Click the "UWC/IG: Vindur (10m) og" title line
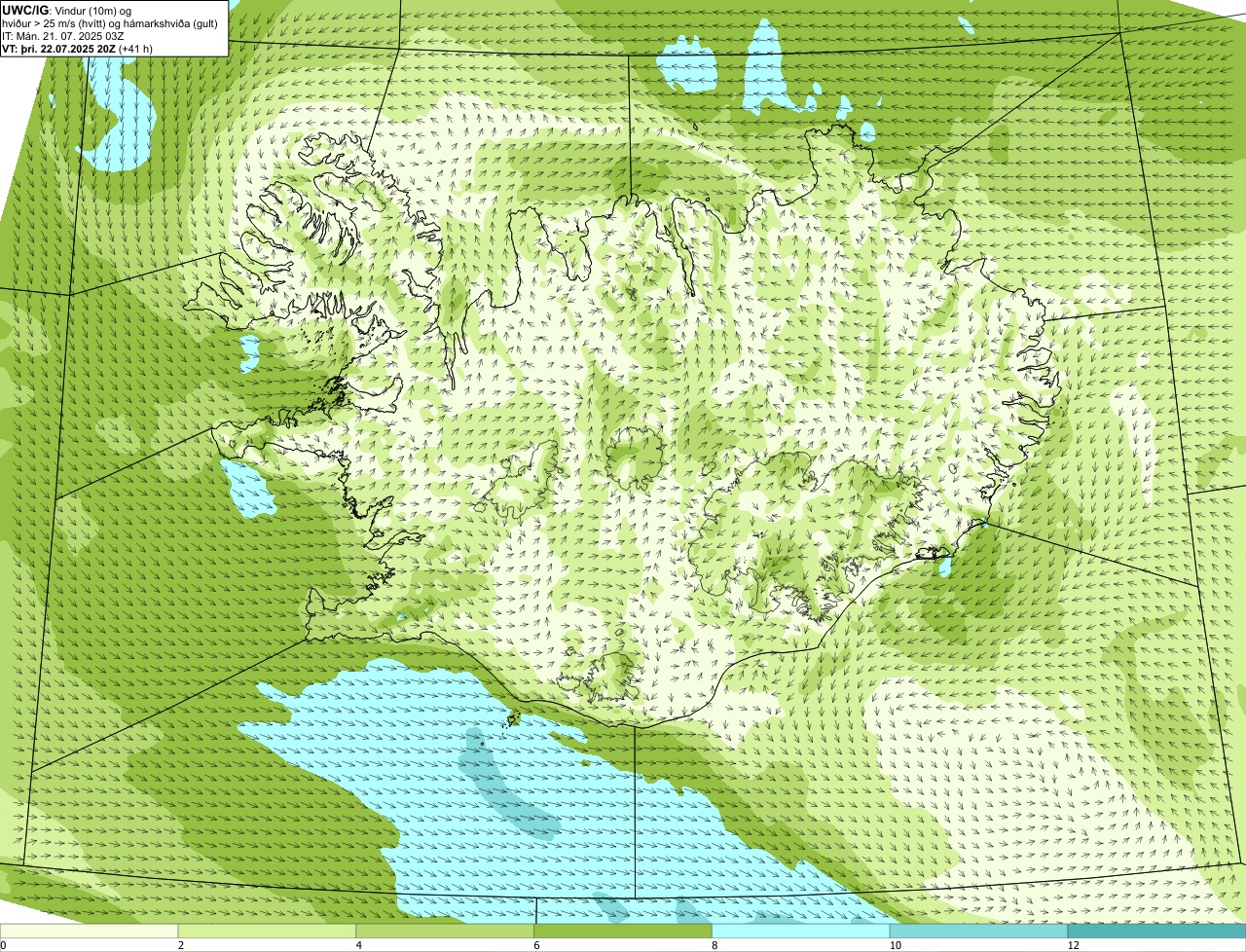Viewport: 1246px width, 952px height. pyautogui.click(x=66, y=10)
